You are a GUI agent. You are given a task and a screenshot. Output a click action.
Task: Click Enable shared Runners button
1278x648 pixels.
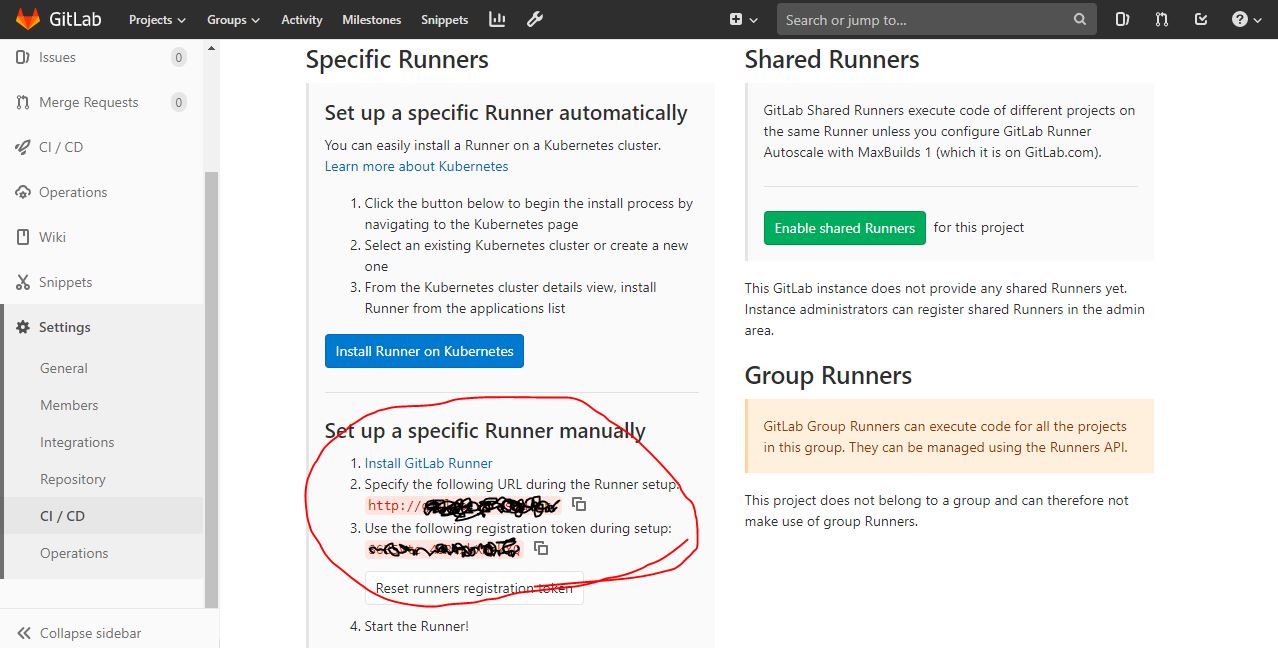coord(845,228)
